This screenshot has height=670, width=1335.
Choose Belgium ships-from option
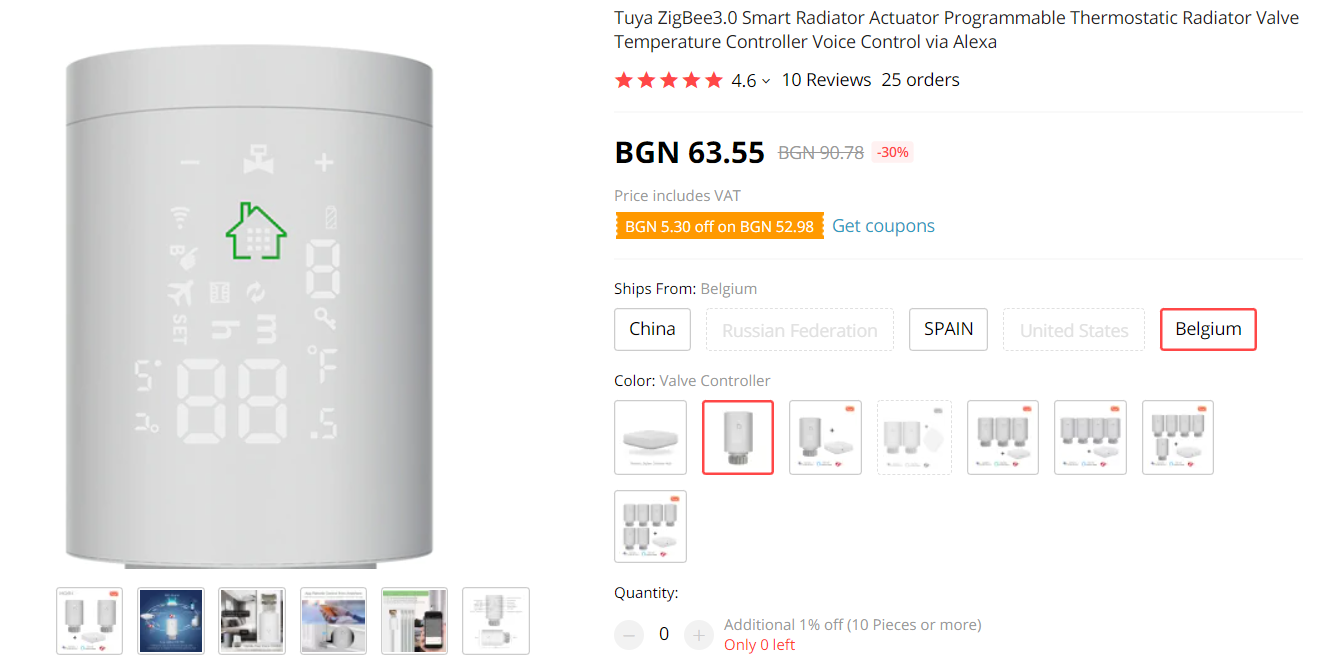[1208, 329]
